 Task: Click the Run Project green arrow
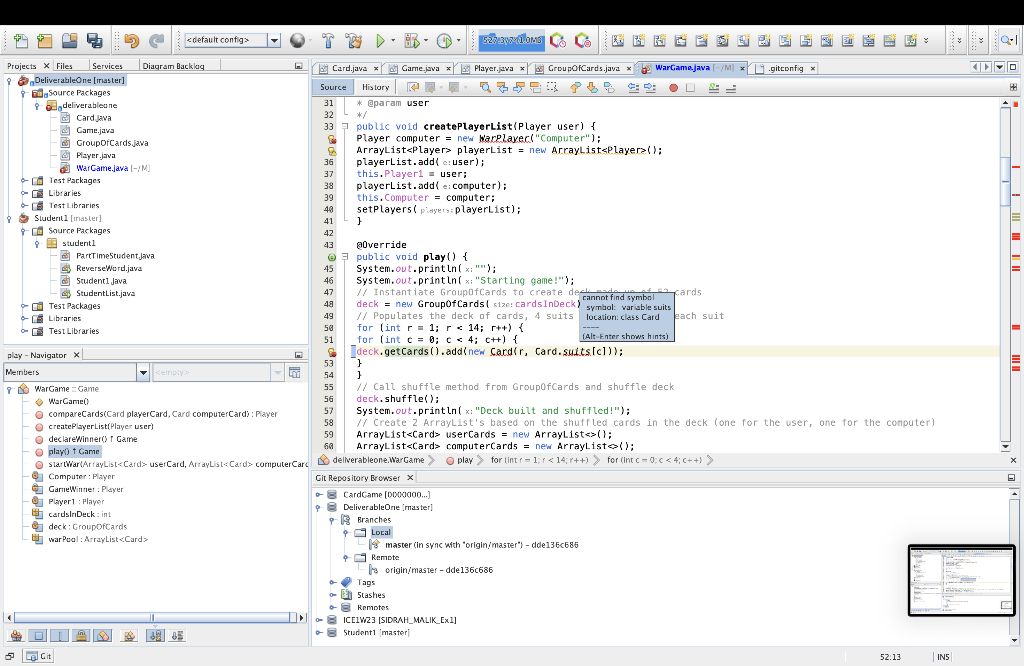tap(380, 41)
